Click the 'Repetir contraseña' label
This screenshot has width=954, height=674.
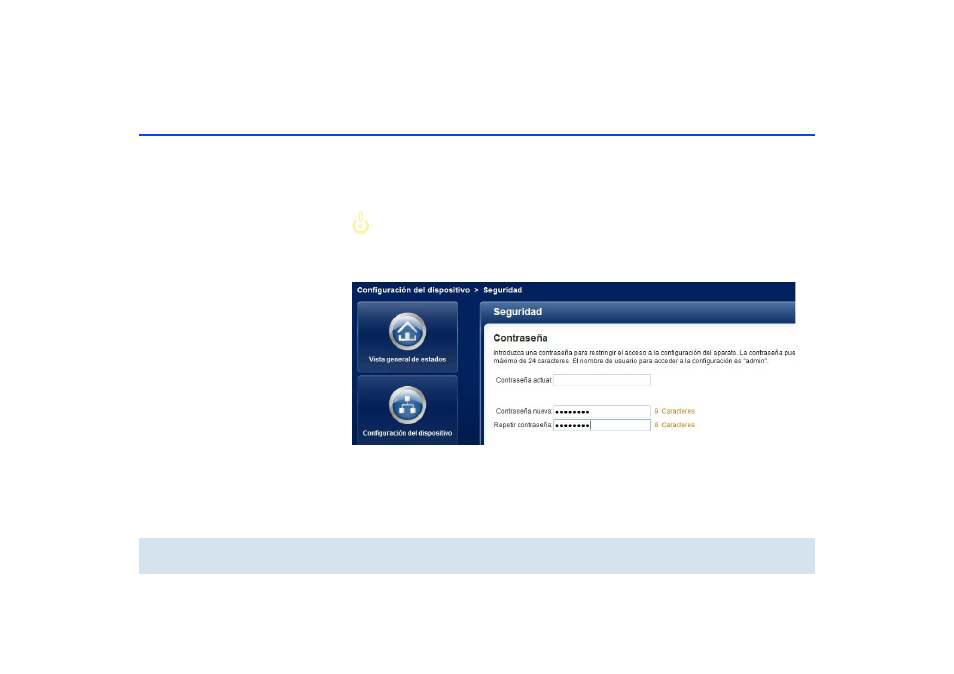pyautogui.click(x=523, y=425)
